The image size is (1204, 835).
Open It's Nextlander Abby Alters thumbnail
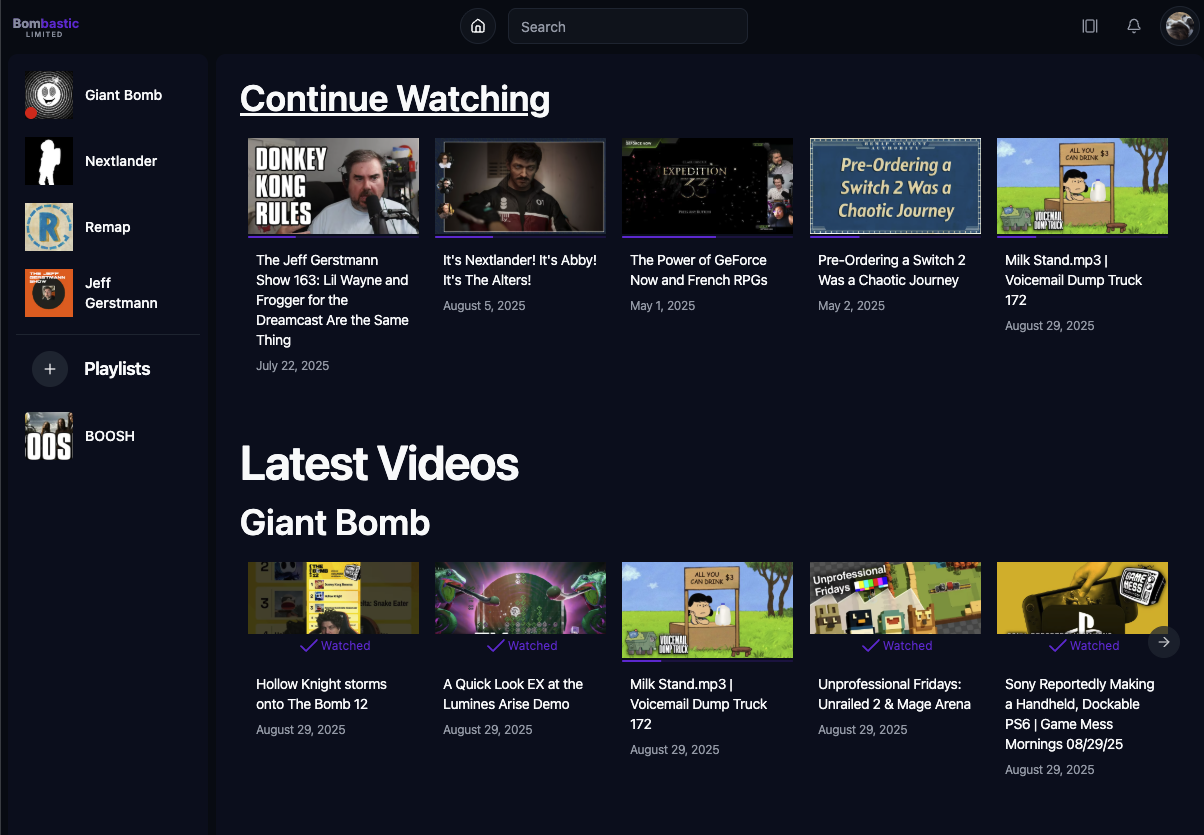click(x=520, y=186)
